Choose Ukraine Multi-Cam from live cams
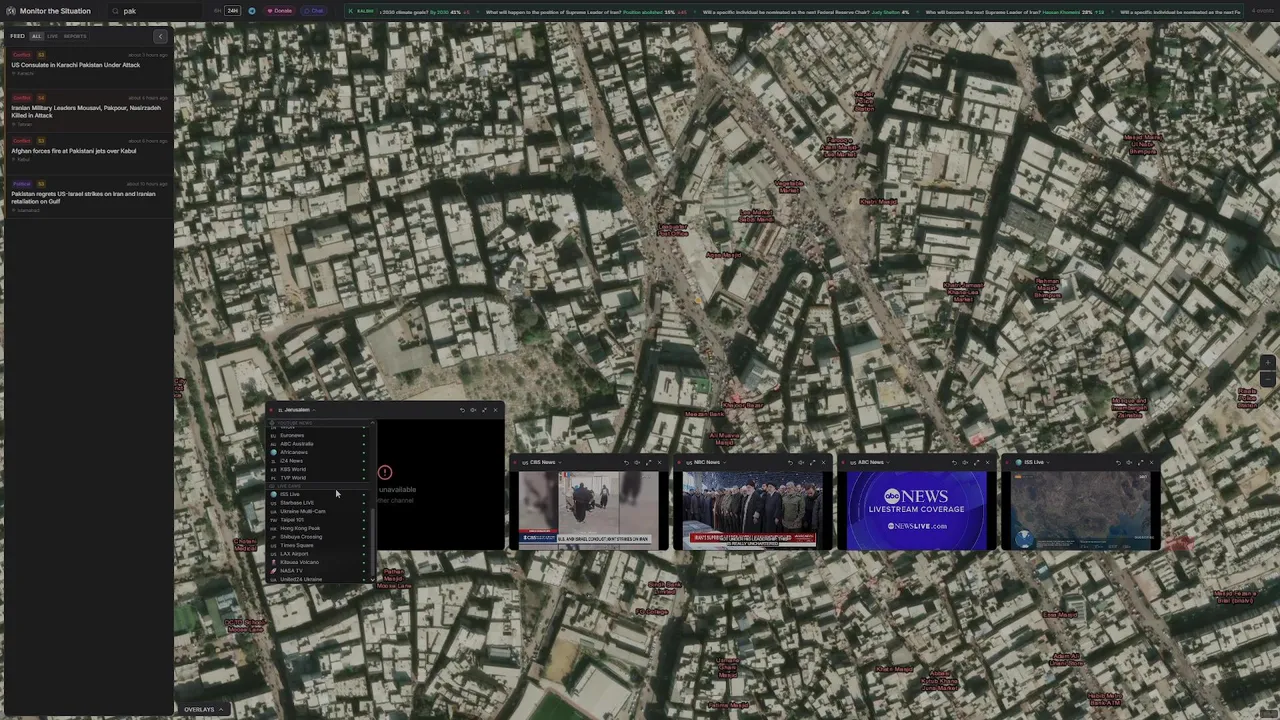1280x720 pixels. (x=319, y=511)
